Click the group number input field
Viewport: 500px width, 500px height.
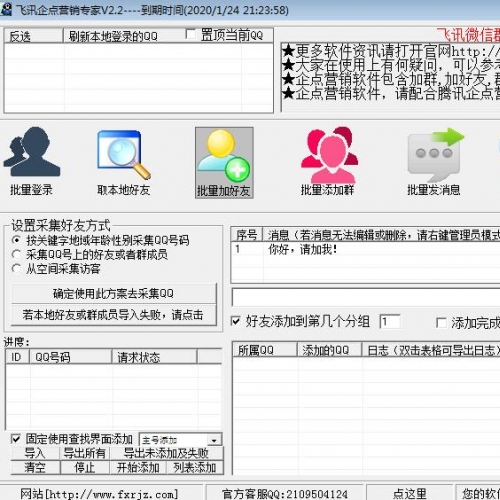(x=390, y=322)
